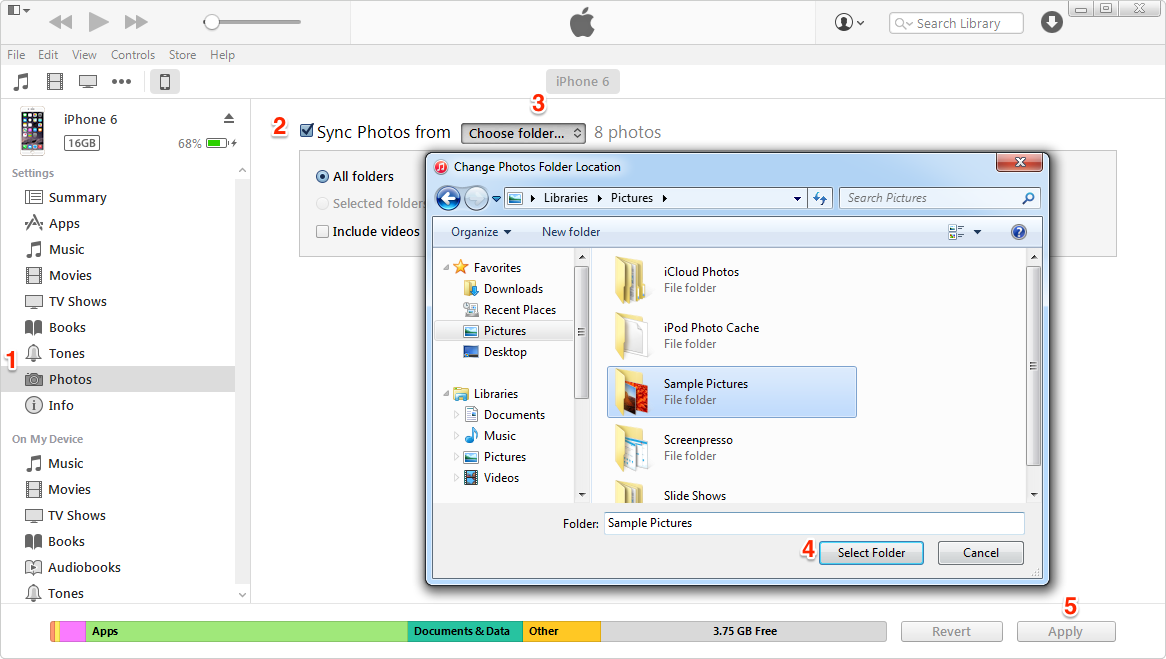Image resolution: width=1166 pixels, height=659 pixels.
Task: Click the back arrow in folder dialog
Action: [448, 199]
